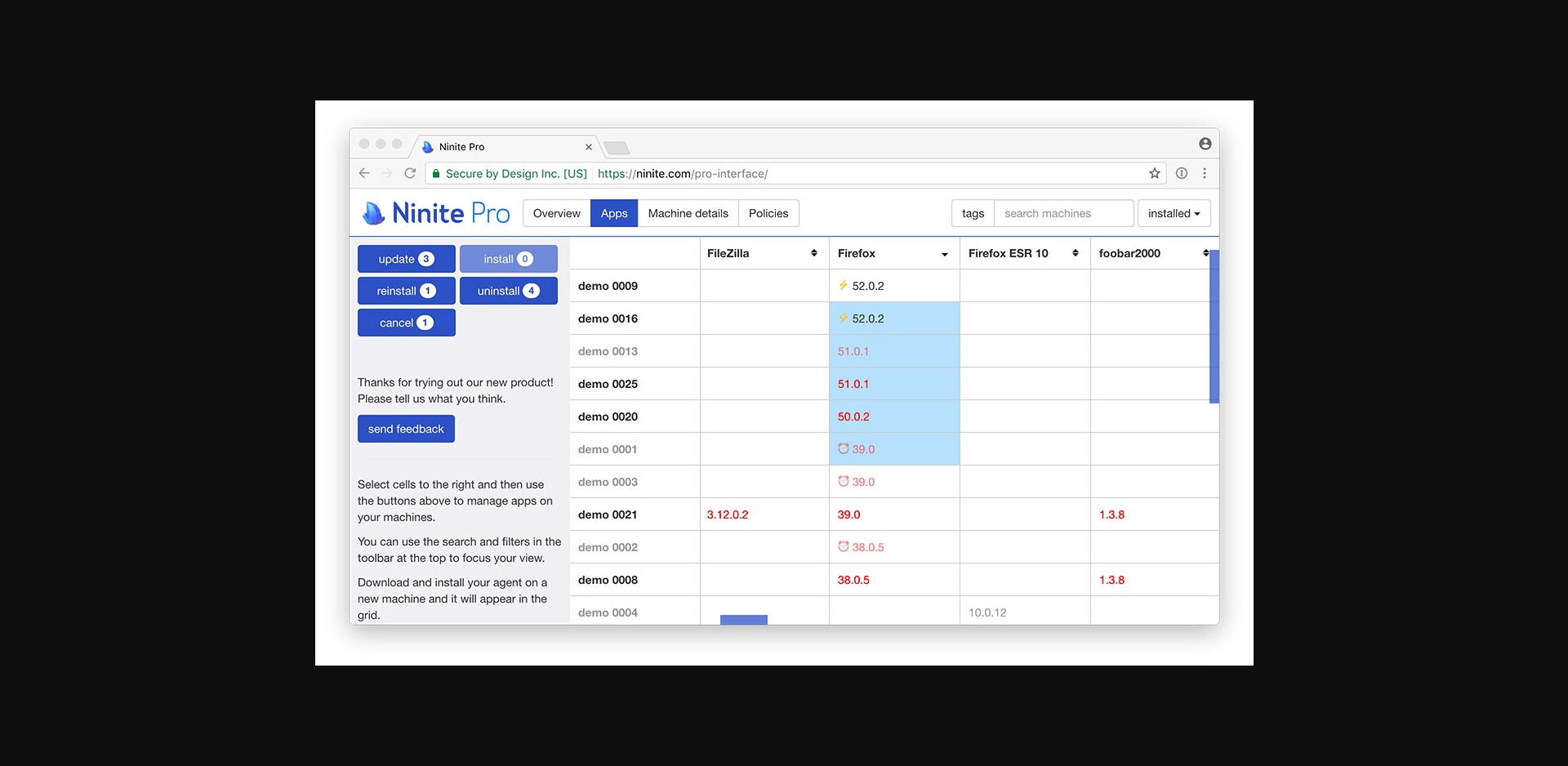Select the Apps tab
The width and height of the screenshot is (1568, 766).
pyautogui.click(x=614, y=213)
